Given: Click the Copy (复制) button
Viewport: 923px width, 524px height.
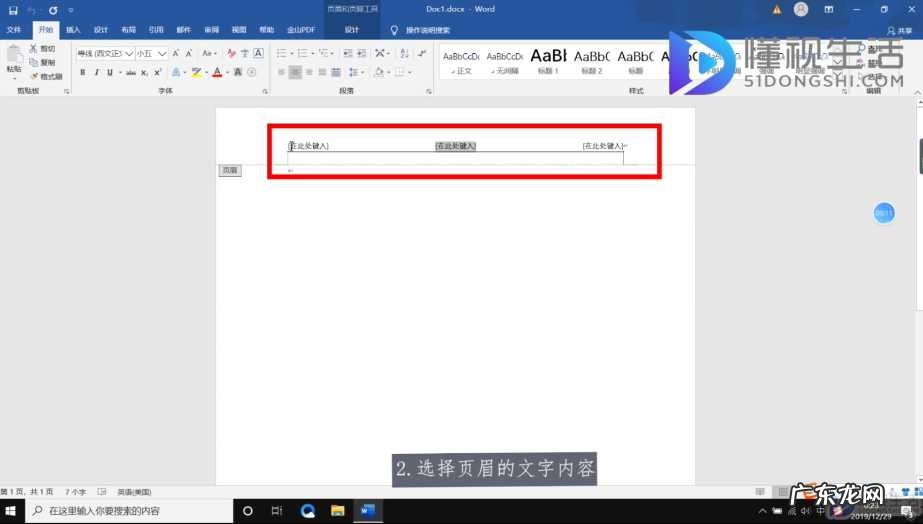Looking at the screenshot, I should point(43,62).
